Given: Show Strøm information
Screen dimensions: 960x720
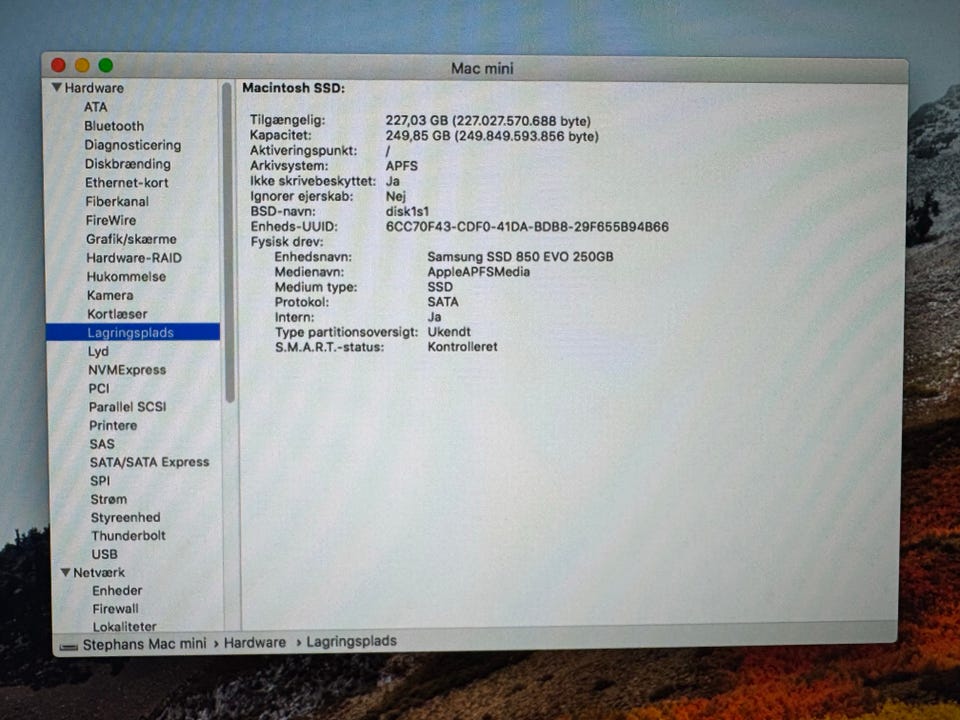Looking at the screenshot, I should click(x=108, y=499).
